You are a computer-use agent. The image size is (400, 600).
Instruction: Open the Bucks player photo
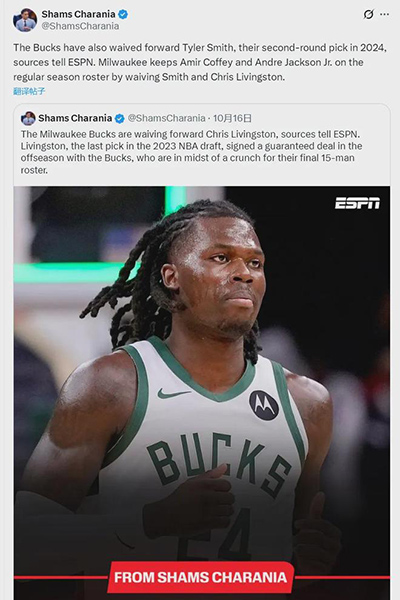click(202, 393)
